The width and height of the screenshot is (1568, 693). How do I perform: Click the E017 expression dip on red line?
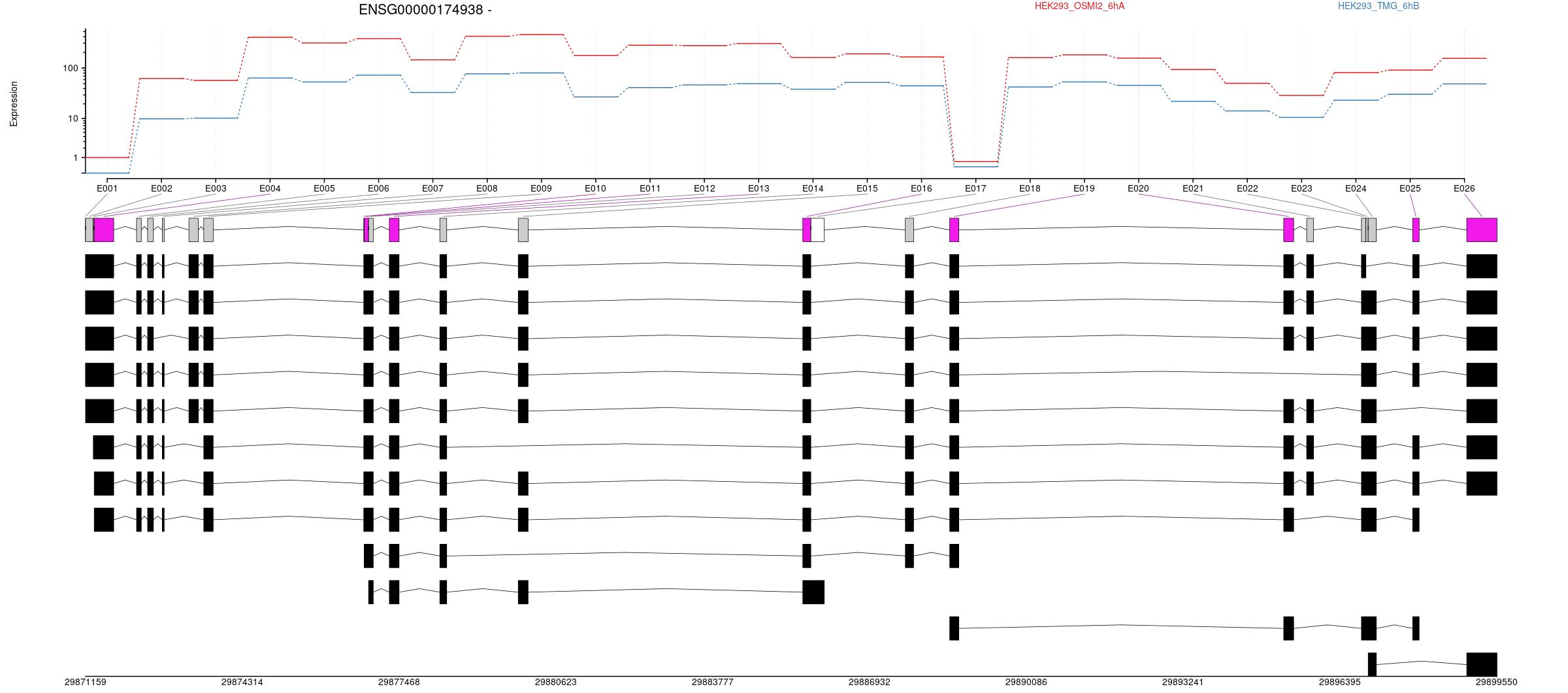tap(975, 161)
